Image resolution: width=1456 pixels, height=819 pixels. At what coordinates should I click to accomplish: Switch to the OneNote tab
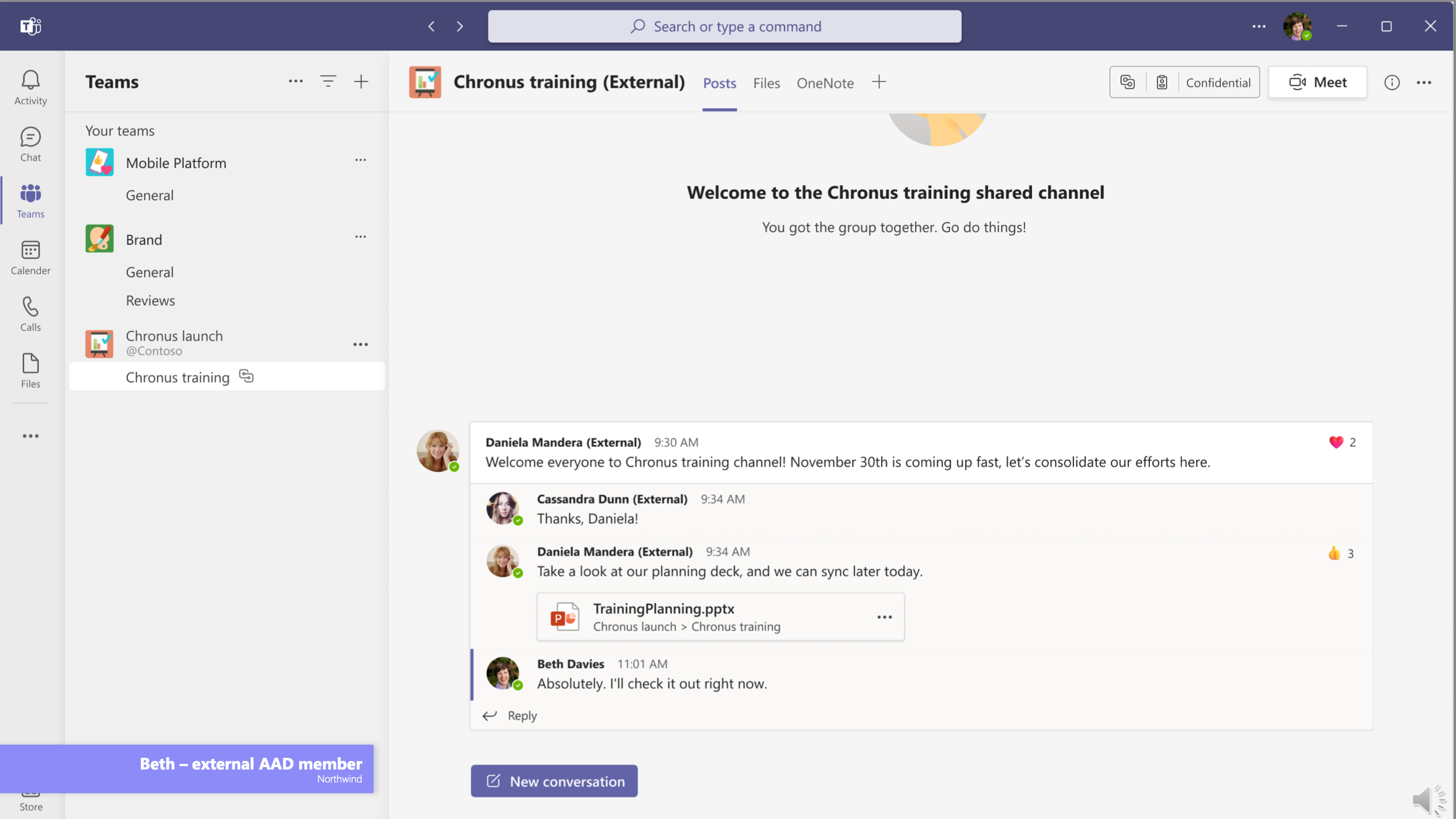(x=825, y=83)
